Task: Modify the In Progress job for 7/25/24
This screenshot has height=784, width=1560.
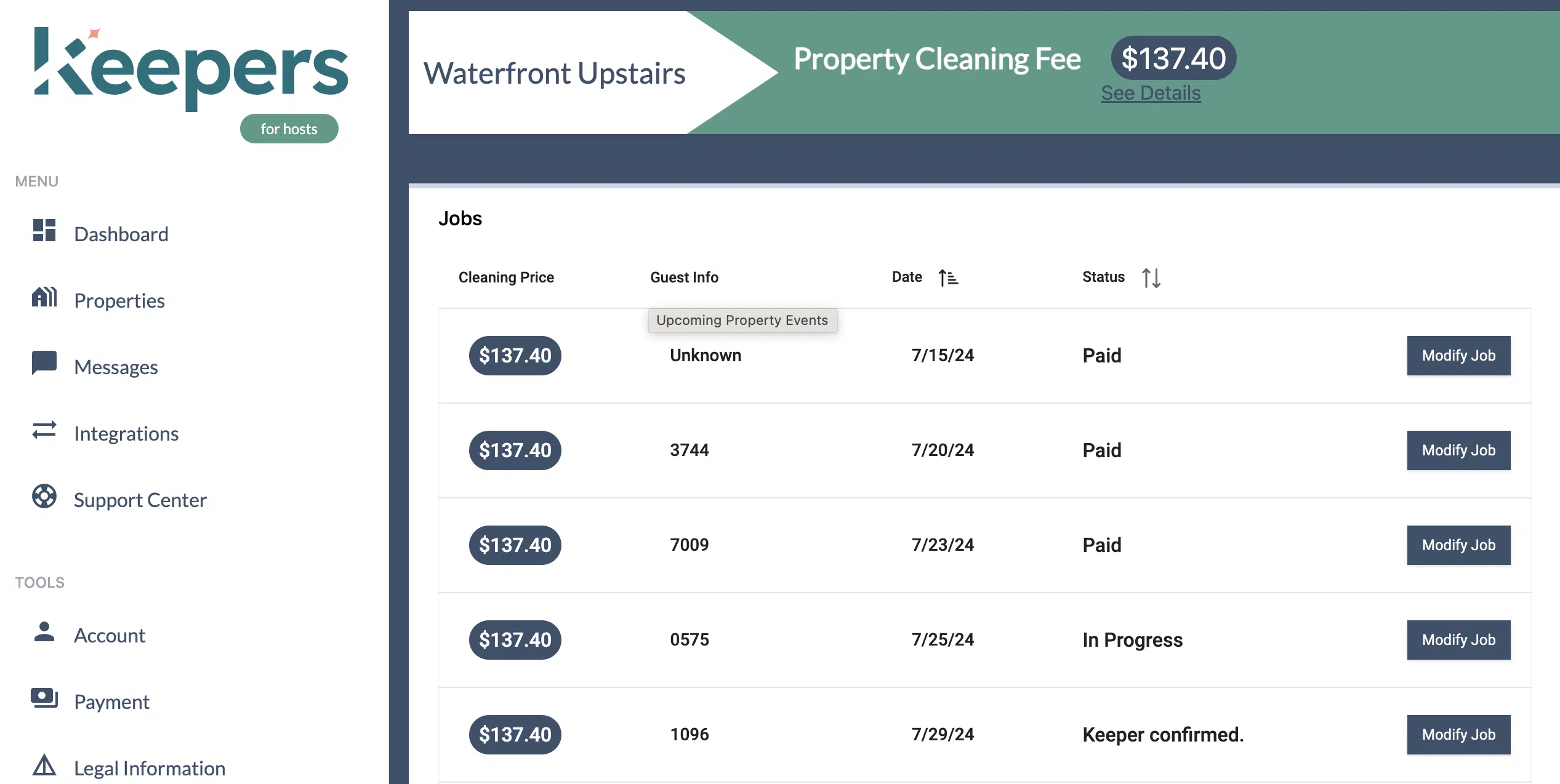Action: click(1458, 640)
